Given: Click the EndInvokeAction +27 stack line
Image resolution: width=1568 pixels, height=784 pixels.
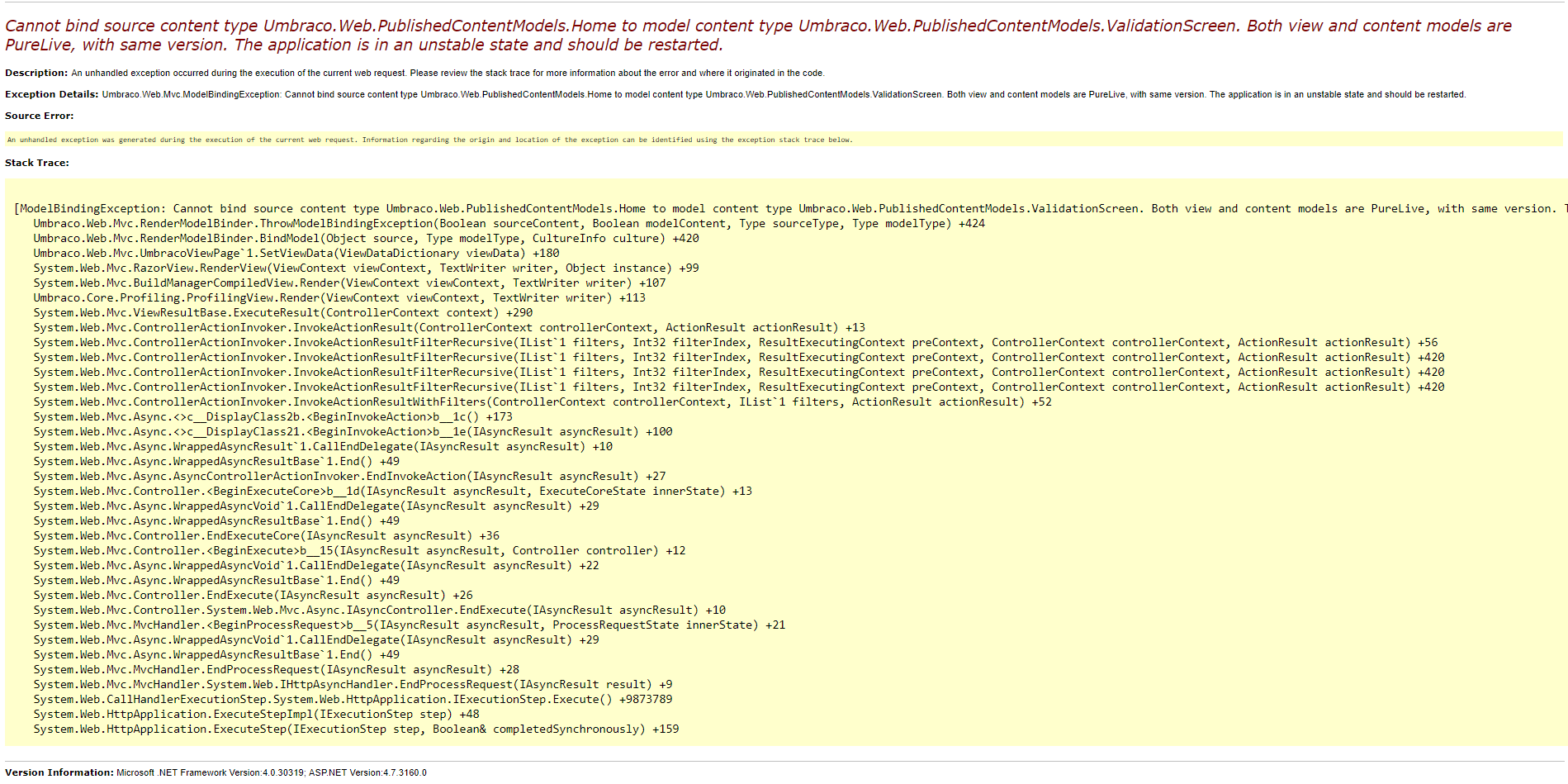Looking at the screenshot, I should (349, 477).
